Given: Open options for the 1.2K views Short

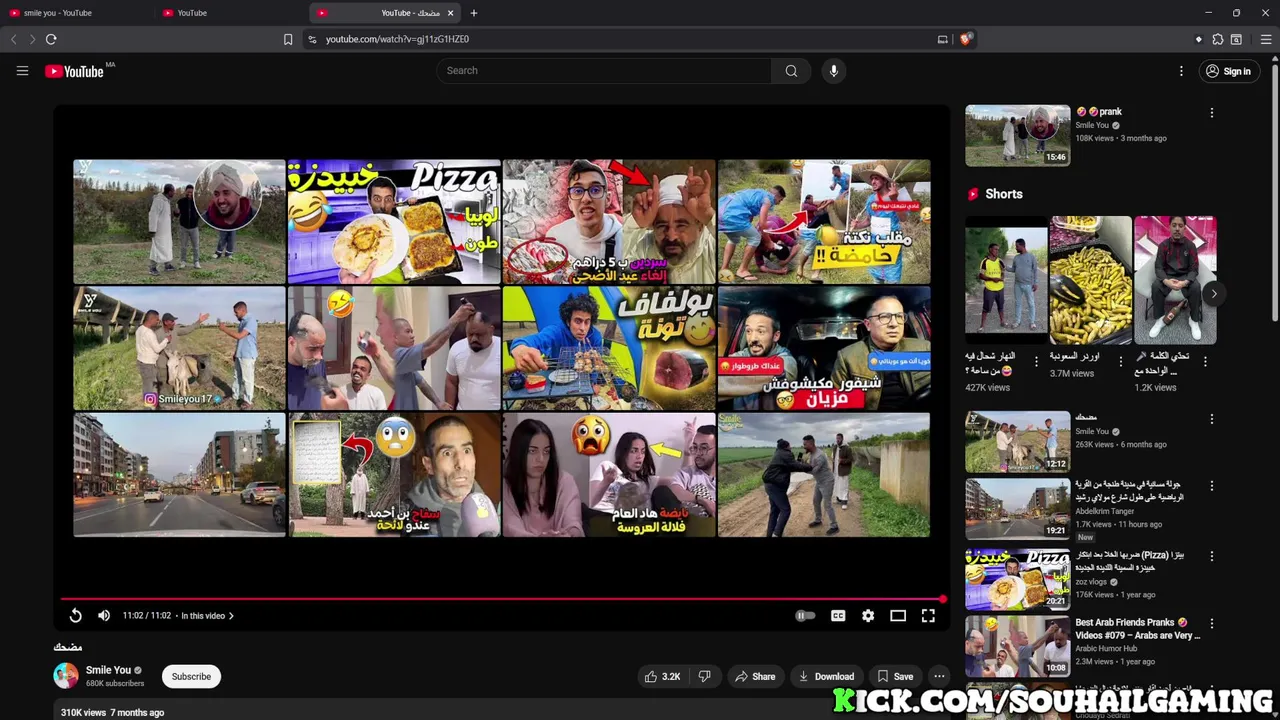Looking at the screenshot, I should pos(1205,361).
